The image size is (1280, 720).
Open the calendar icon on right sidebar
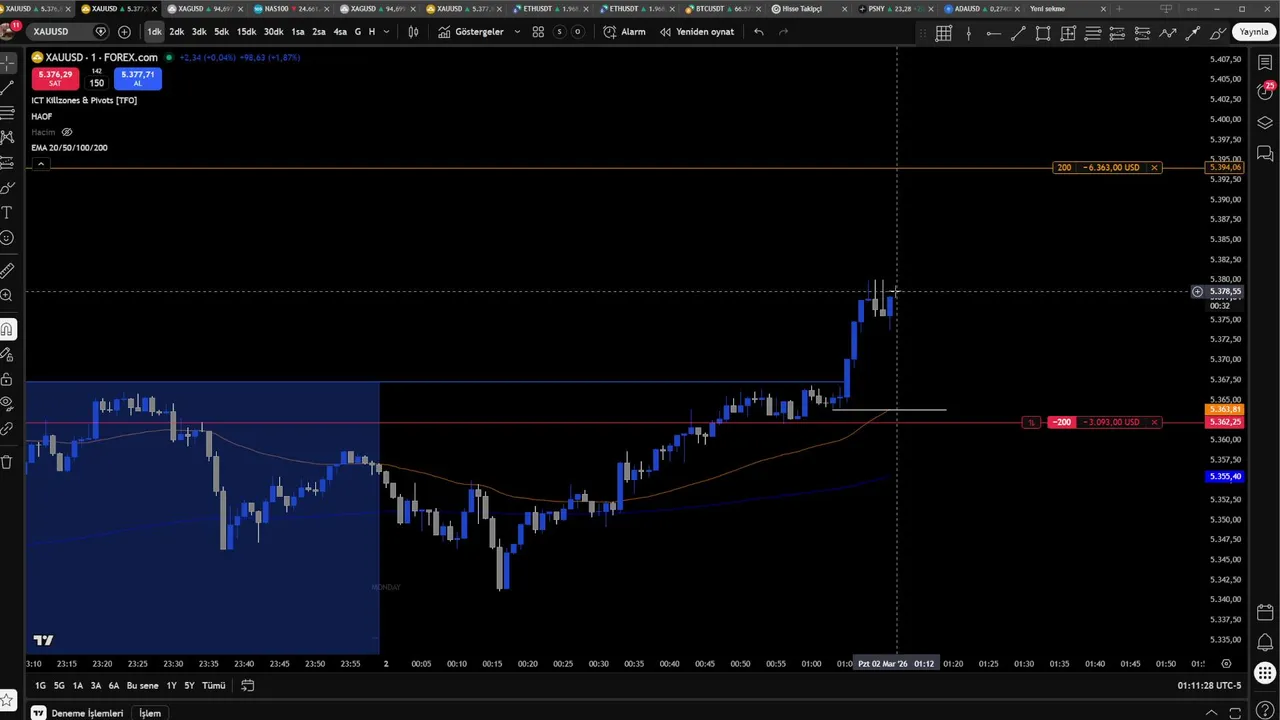point(1265,613)
